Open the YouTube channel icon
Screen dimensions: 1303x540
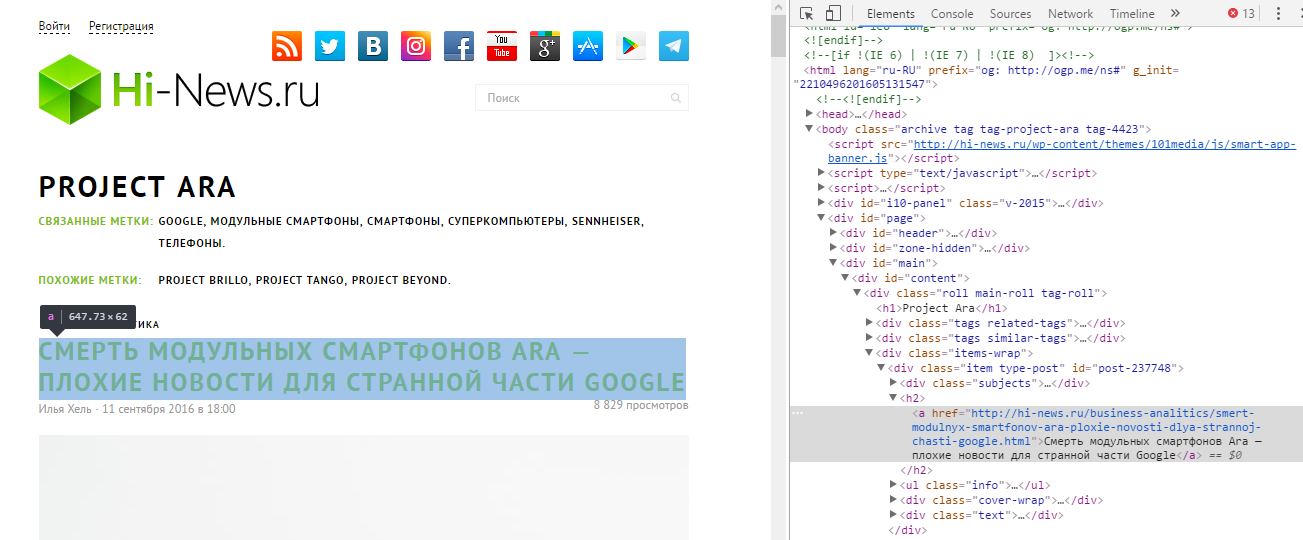pyautogui.click(x=502, y=46)
